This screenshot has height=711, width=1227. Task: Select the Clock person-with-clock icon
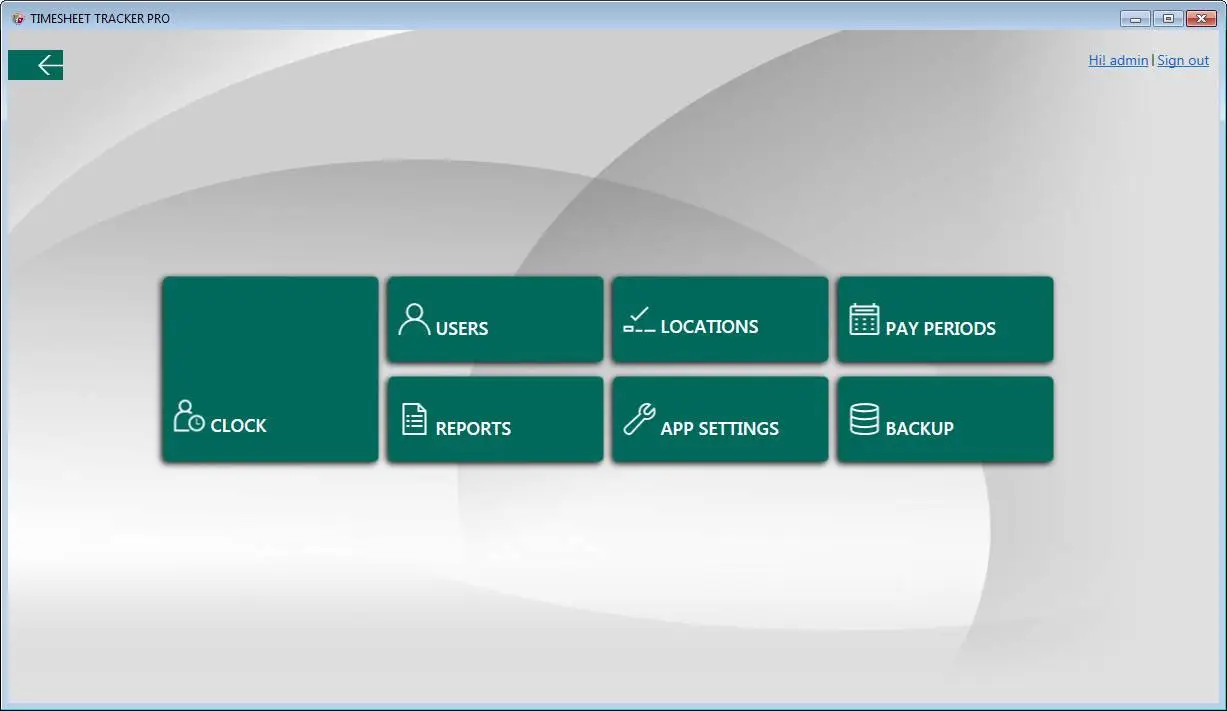pyautogui.click(x=186, y=417)
